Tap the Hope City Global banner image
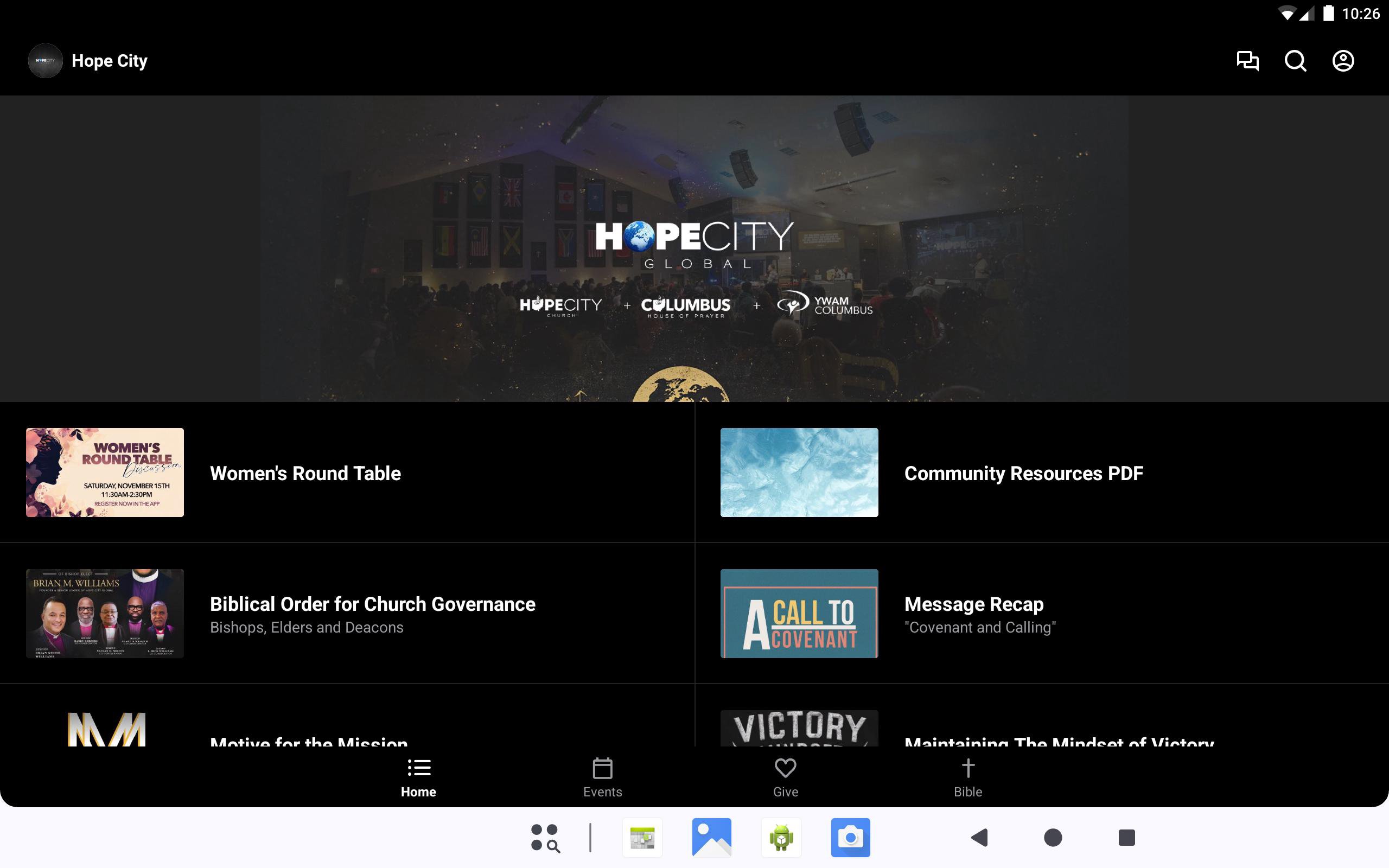This screenshot has width=1389, height=868. (x=694, y=248)
